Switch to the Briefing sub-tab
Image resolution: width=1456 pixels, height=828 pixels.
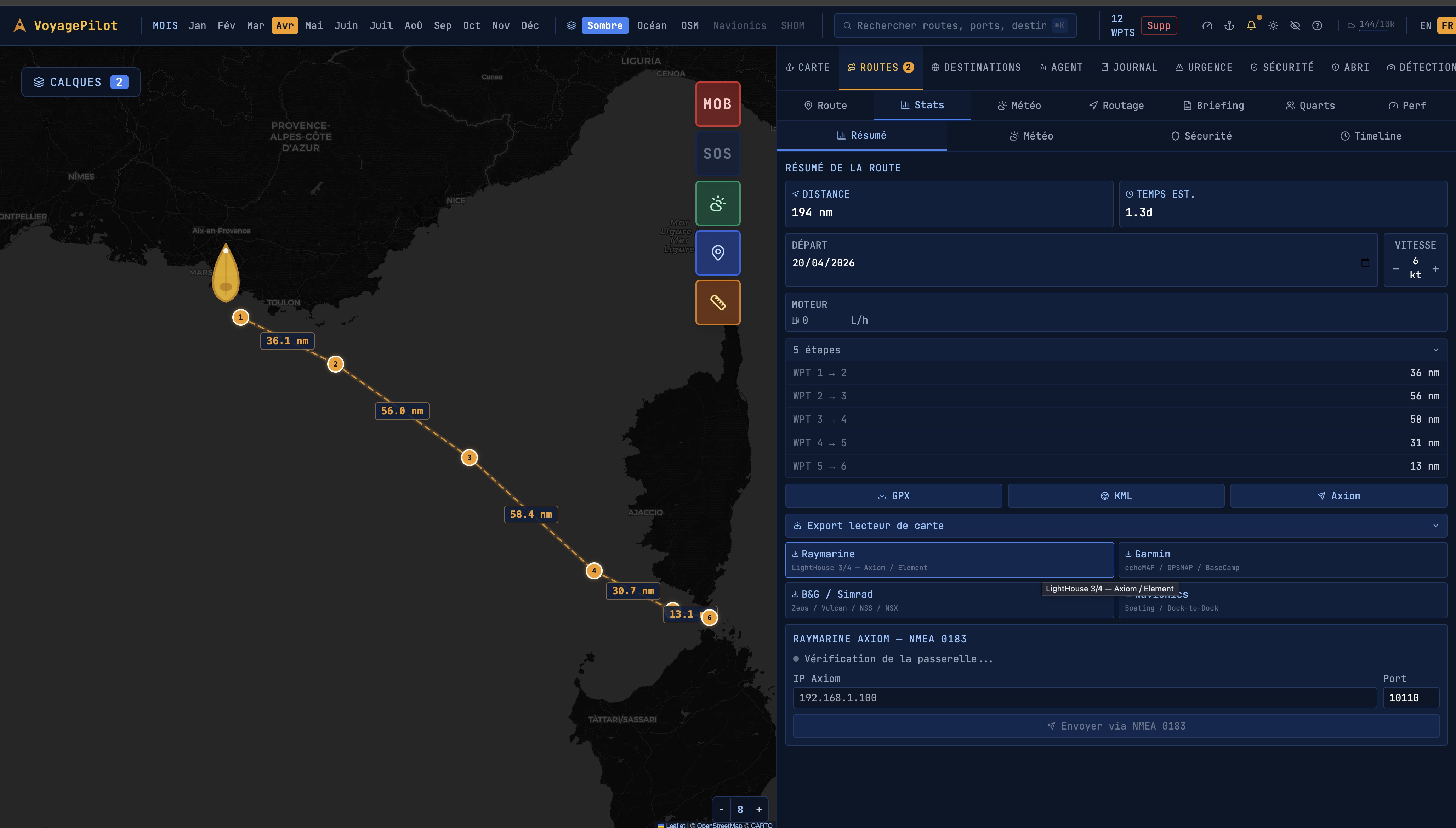tap(1213, 105)
